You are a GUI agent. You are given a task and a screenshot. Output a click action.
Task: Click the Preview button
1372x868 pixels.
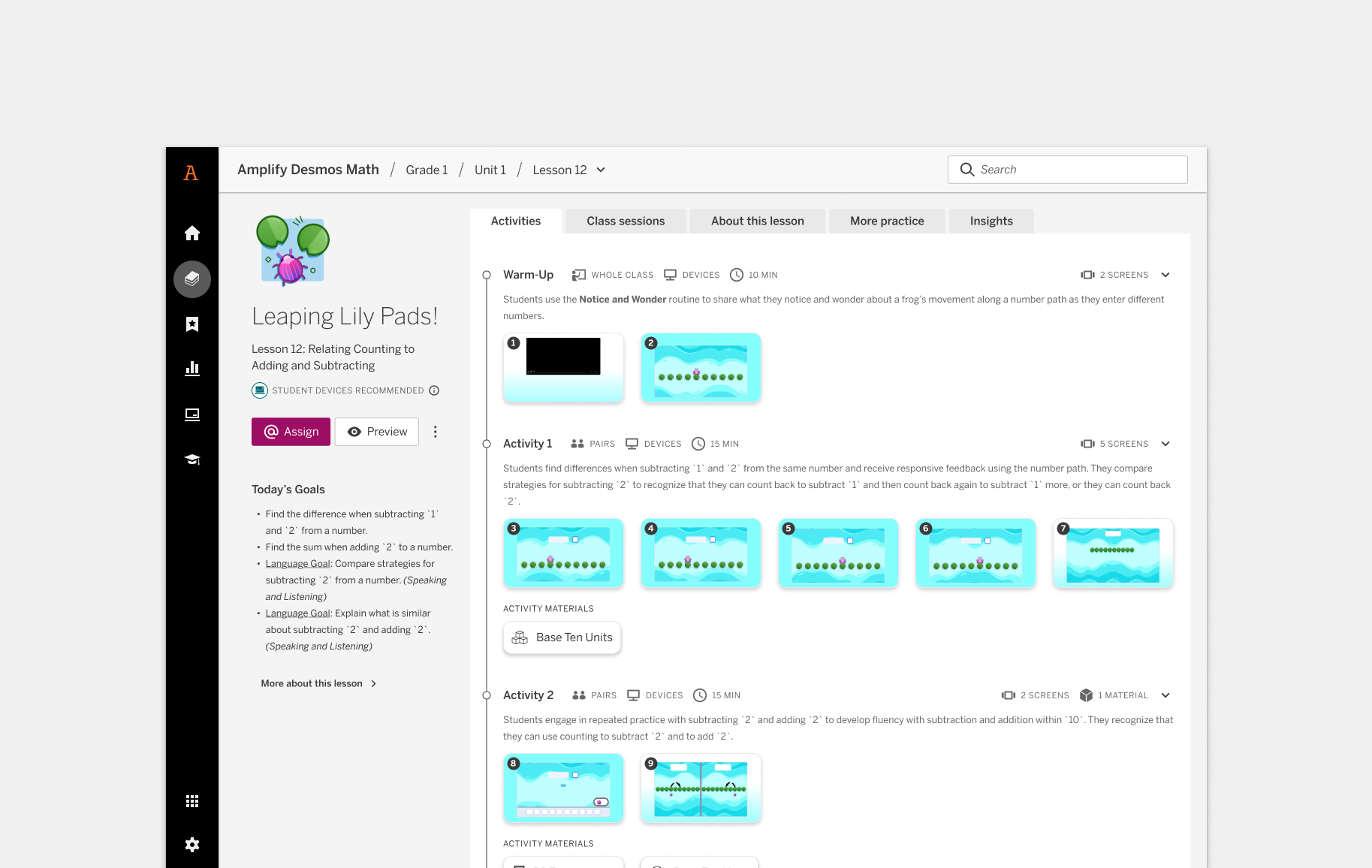point(377,432)
